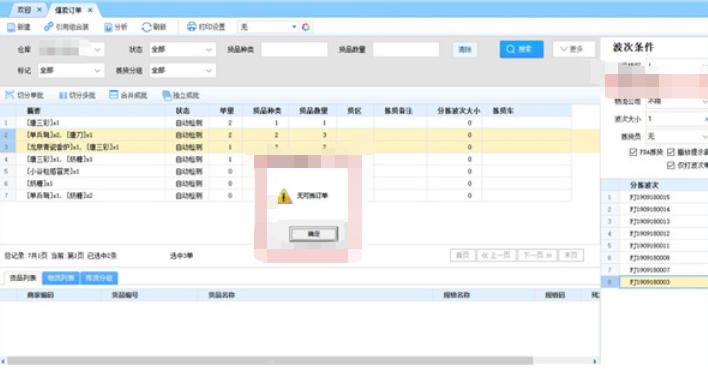708x375 pixels.
Task: Go to 首页 first page button
Action: click(x=463, y=255)
